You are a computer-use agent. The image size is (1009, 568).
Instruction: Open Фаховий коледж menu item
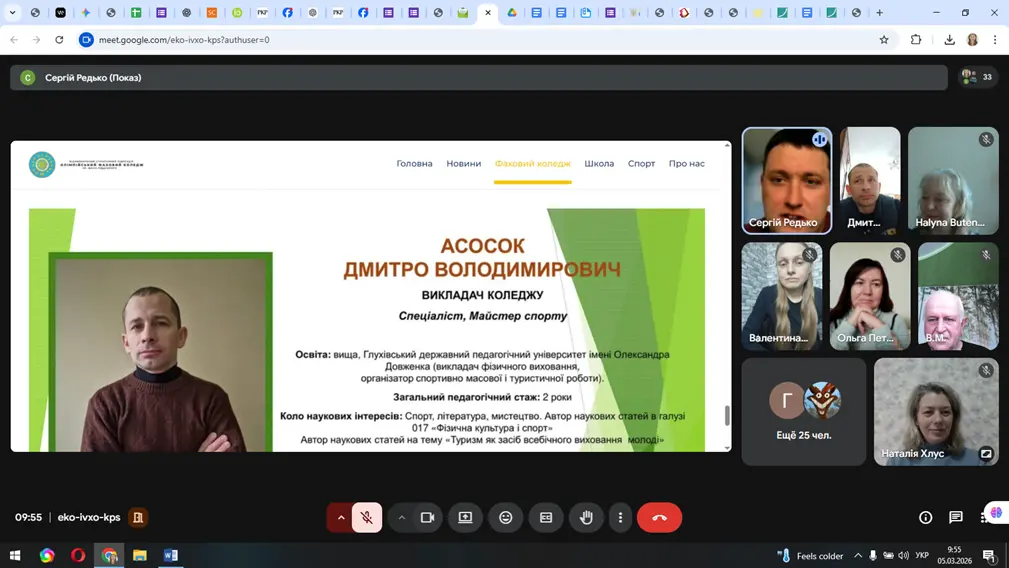(x=533, y=163)
